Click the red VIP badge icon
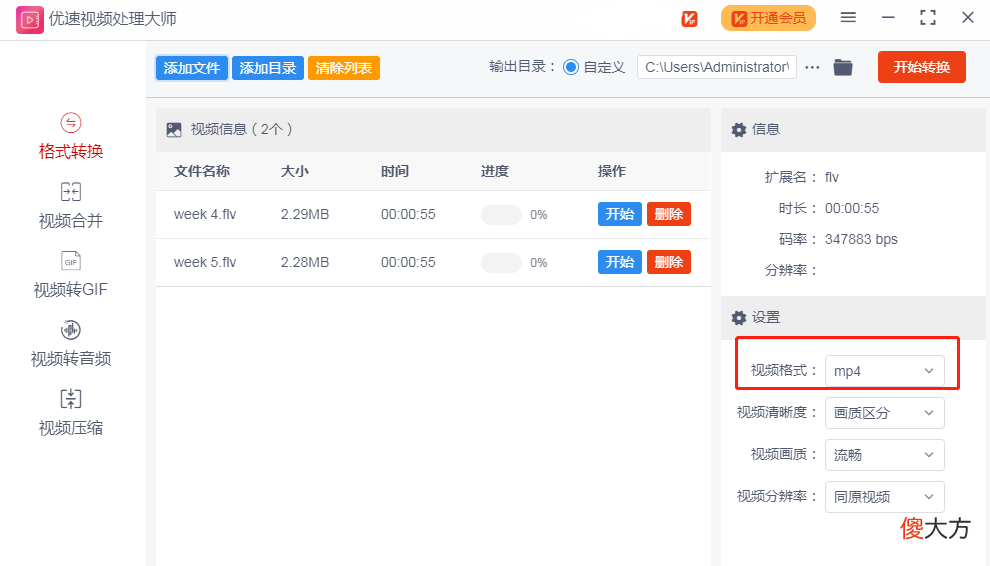 point(689,19)
